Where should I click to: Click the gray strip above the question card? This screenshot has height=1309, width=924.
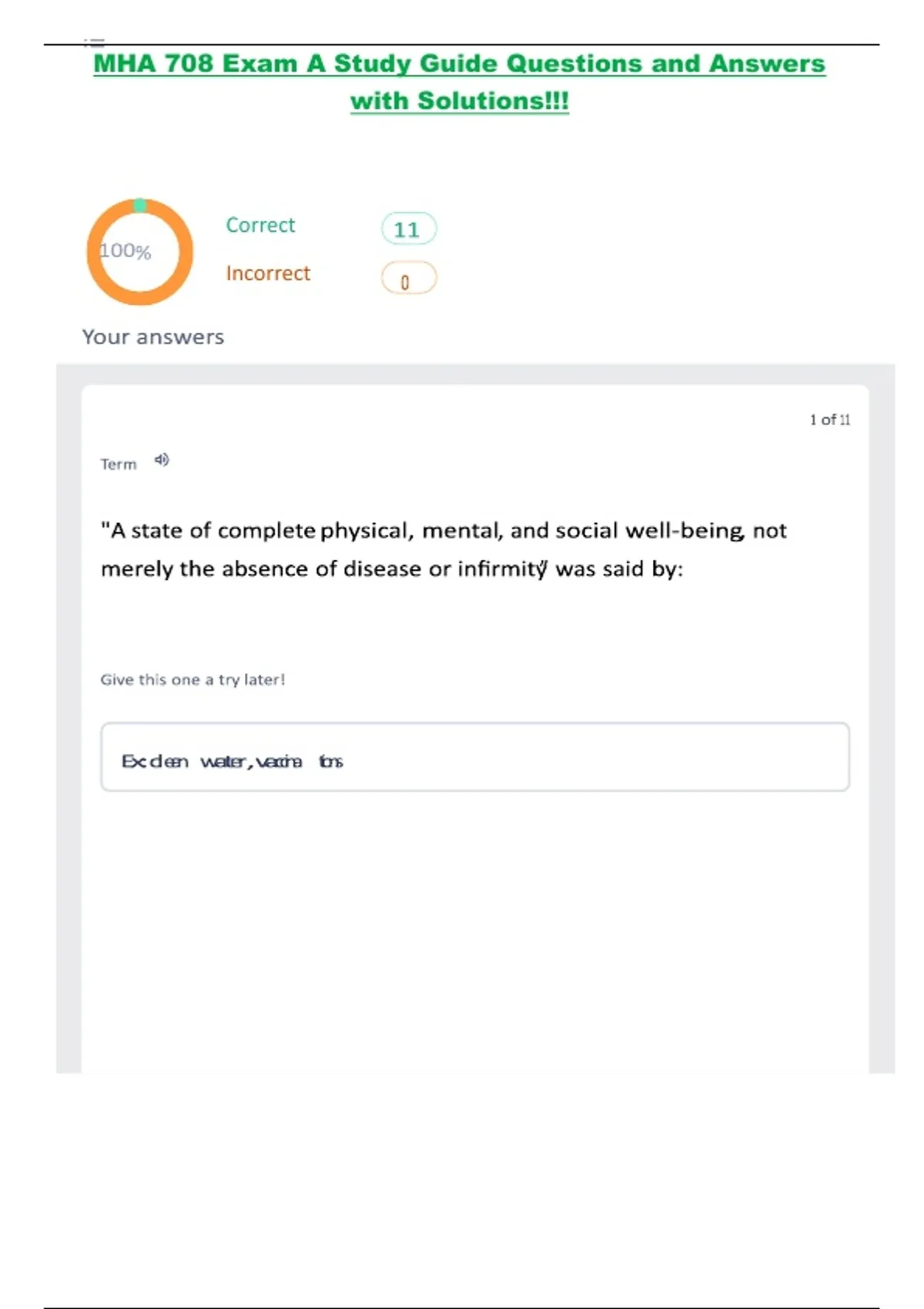click(x=474, y=374)
